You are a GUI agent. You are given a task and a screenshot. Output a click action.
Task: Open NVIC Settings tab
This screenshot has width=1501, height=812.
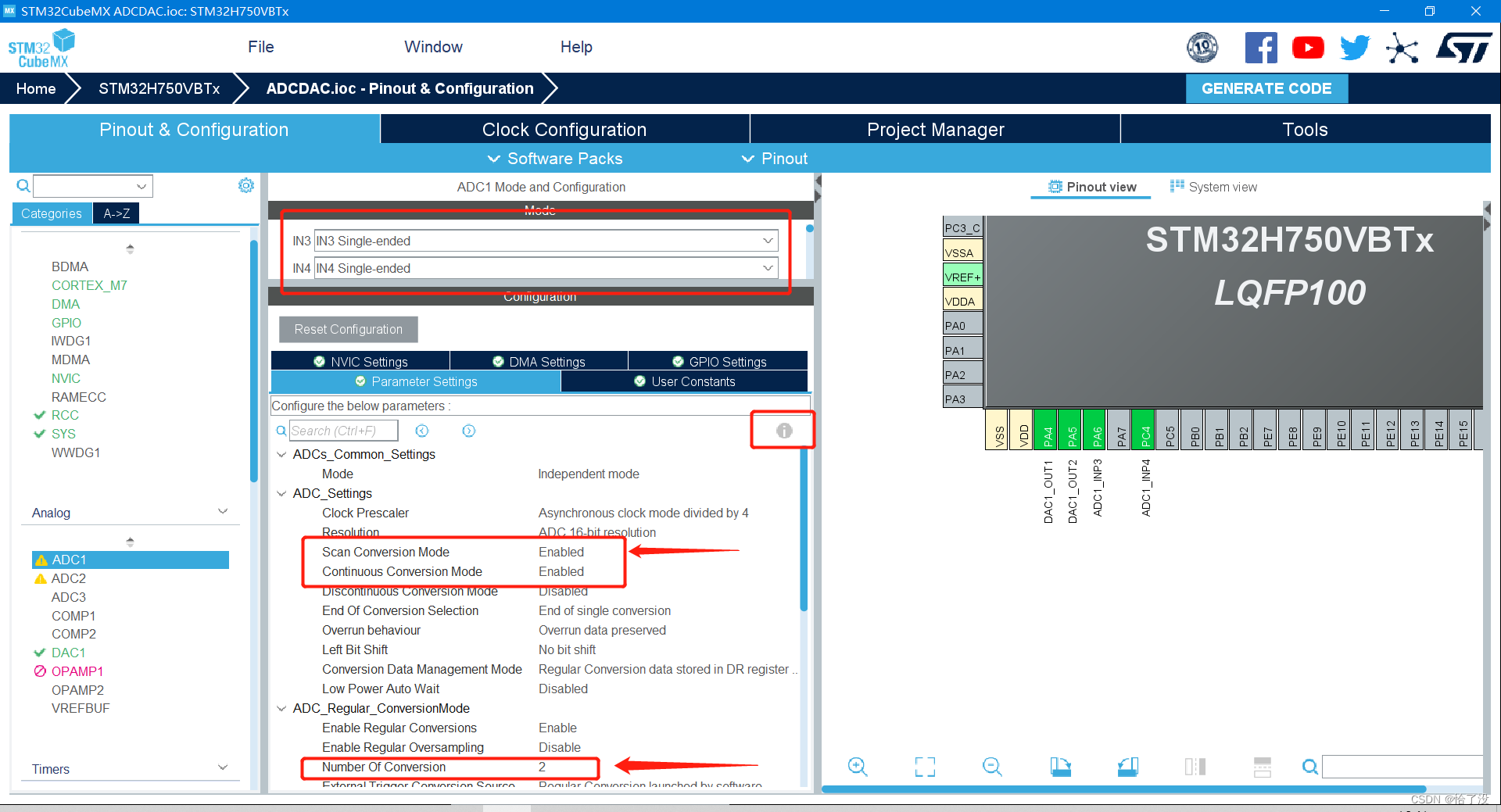(360, 361)
